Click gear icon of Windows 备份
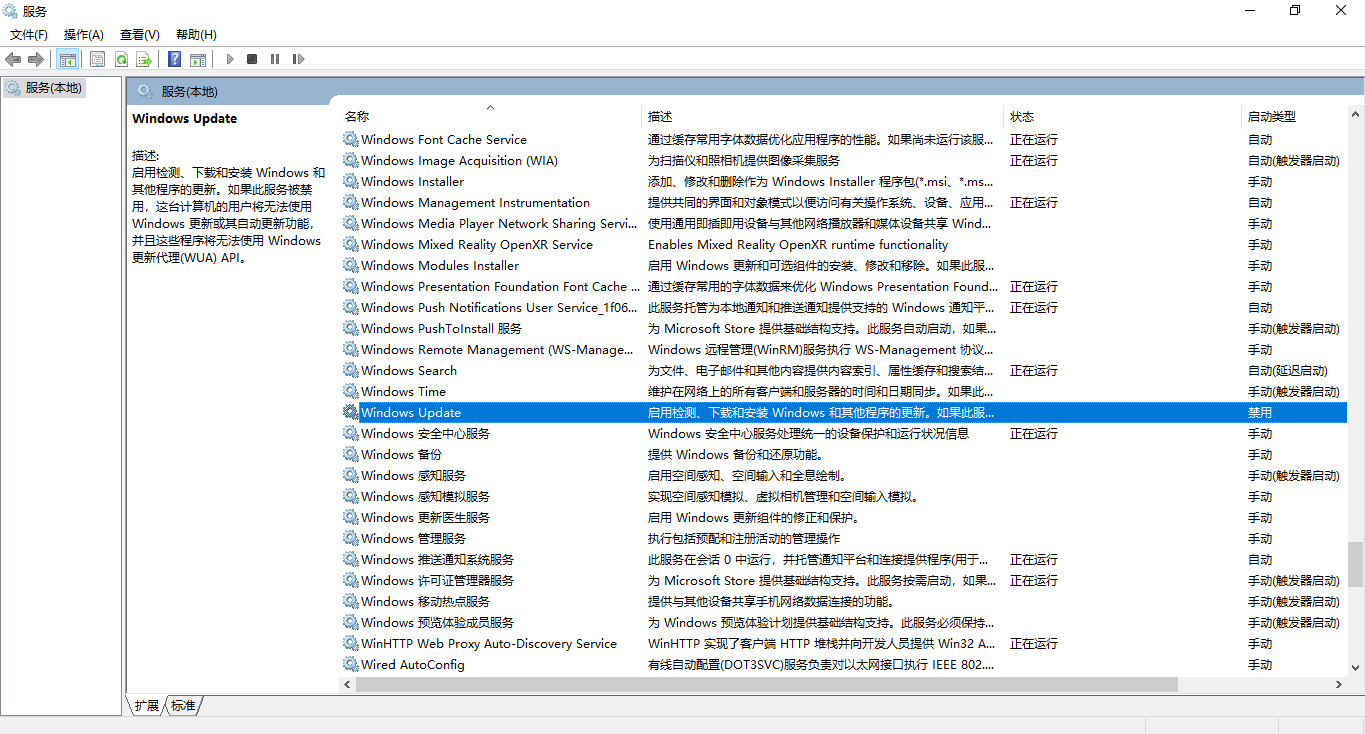The height and width of the screenshot is (734, 1365). [350, 454]
